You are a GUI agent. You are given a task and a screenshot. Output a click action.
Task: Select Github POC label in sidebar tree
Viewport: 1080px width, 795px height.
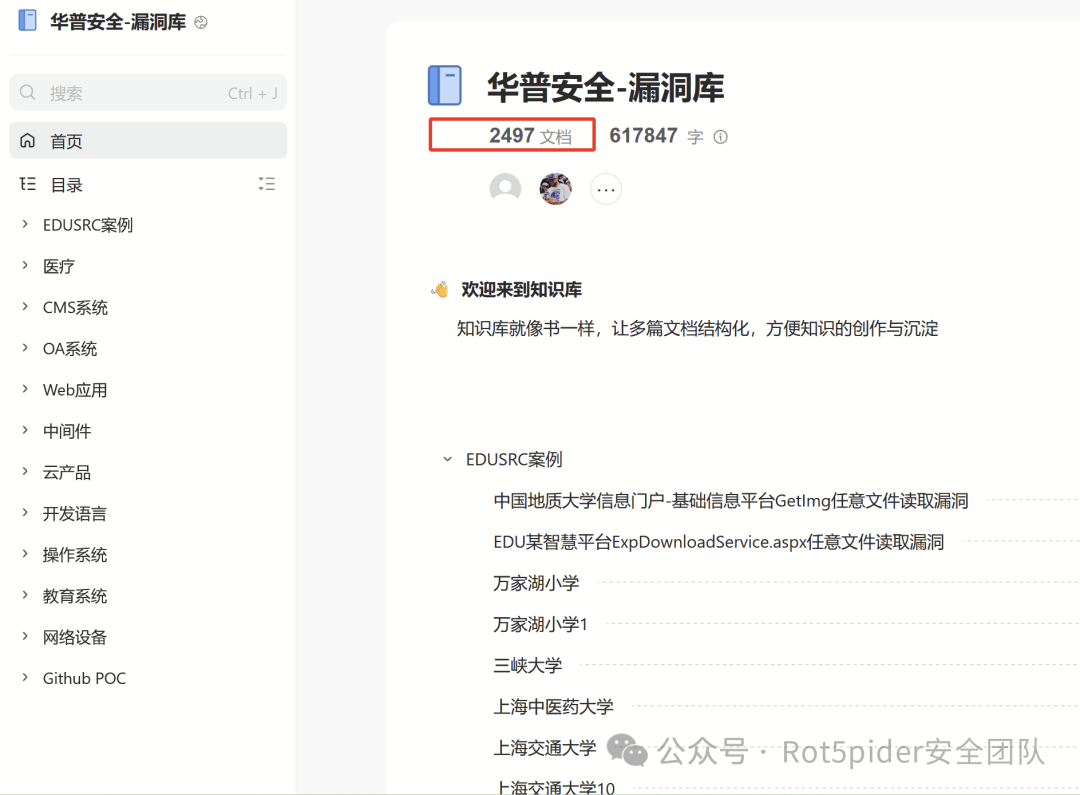pyautogui.click(x=84, y=679)
